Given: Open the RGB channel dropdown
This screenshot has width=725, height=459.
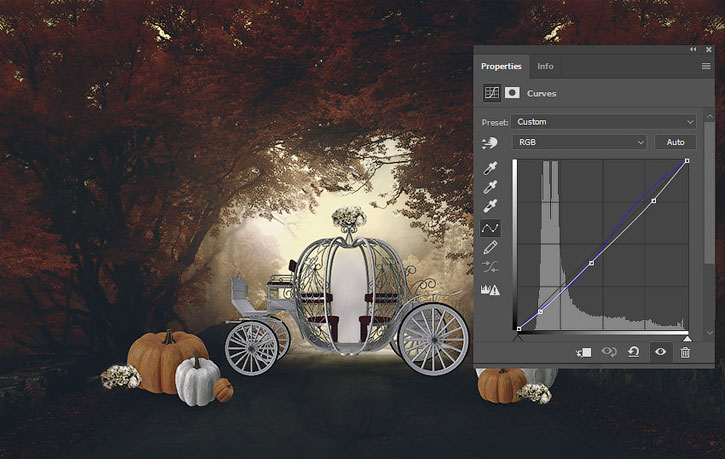Looking at the screenshot, I should (x=579, y=142).
